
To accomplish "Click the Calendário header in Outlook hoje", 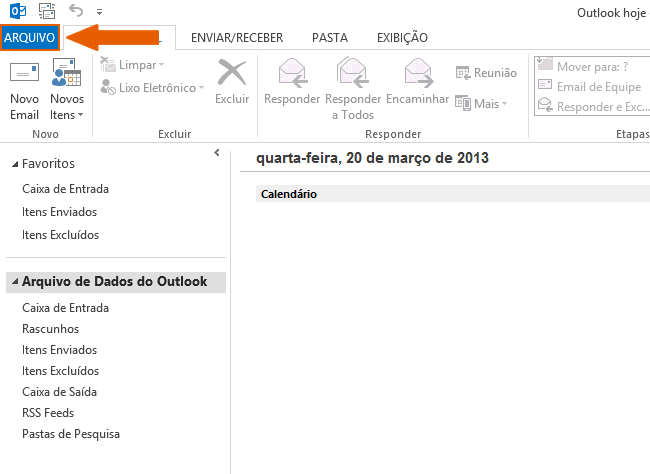I will point(289,194).
